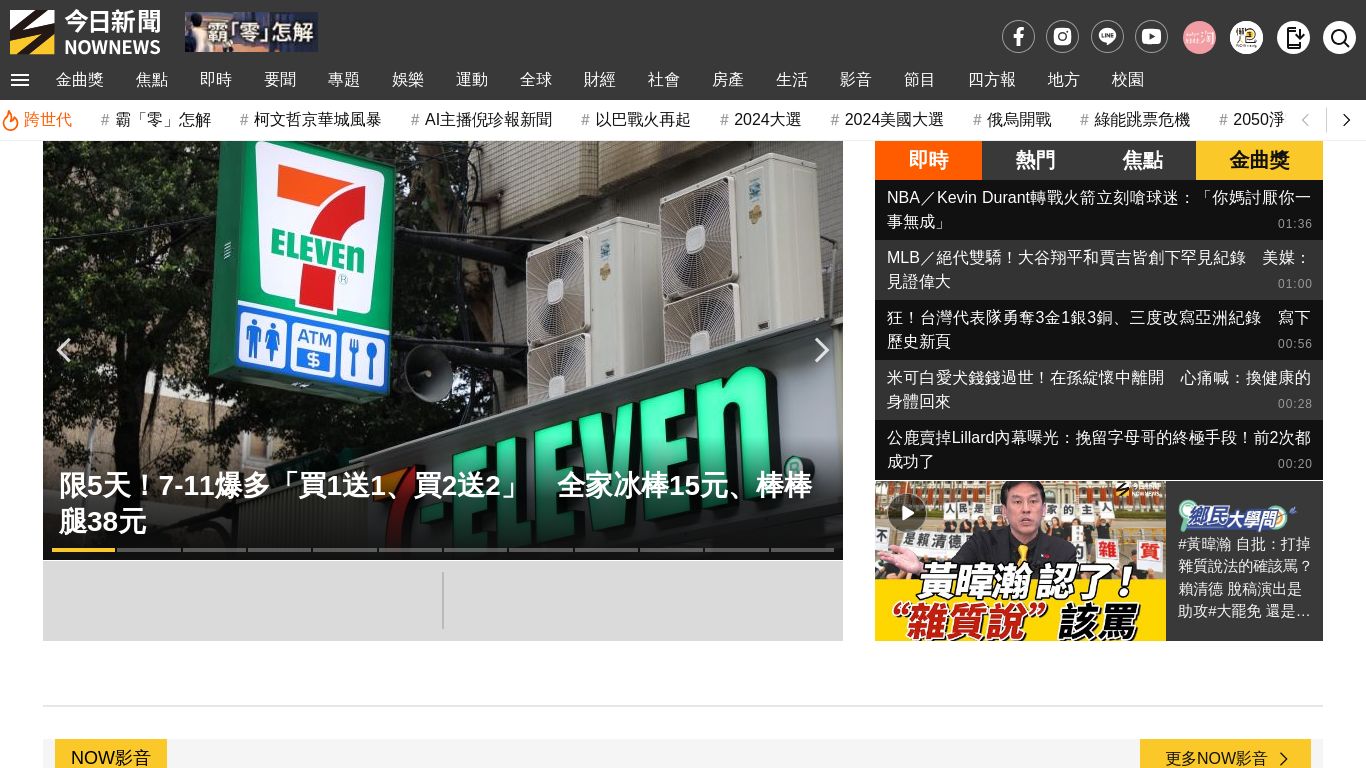1366x768 pixels.
Task: Read 米可白愛犬錢錢過世 headline
Action: point(1099,390)
